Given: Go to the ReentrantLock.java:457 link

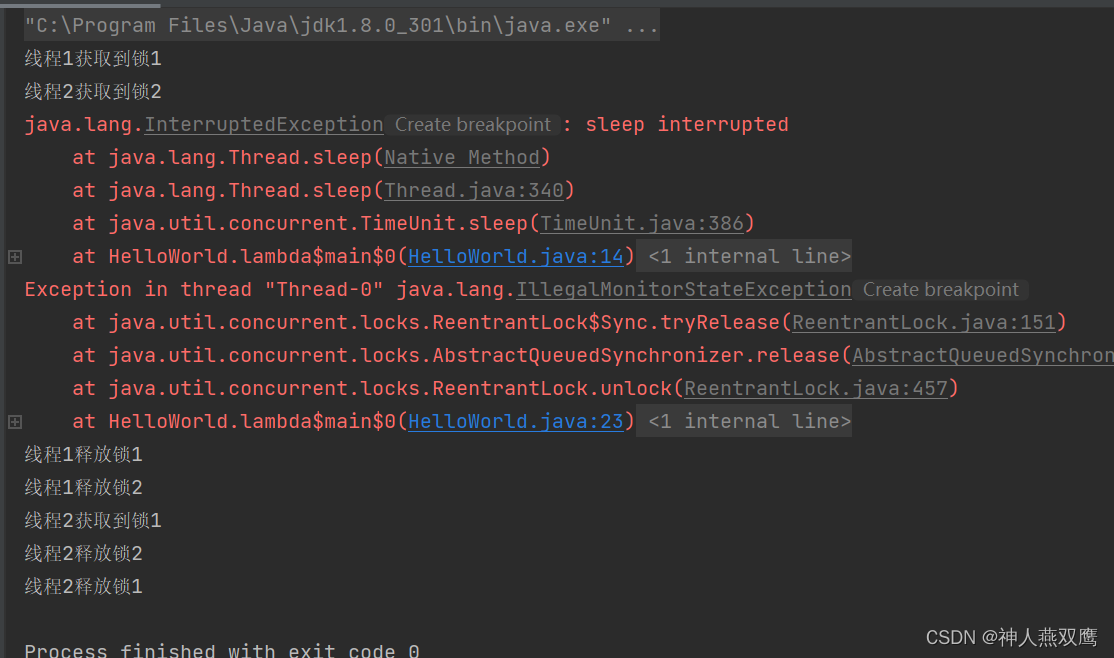Looking at the screenshot, I should click(x=815, y=389).
